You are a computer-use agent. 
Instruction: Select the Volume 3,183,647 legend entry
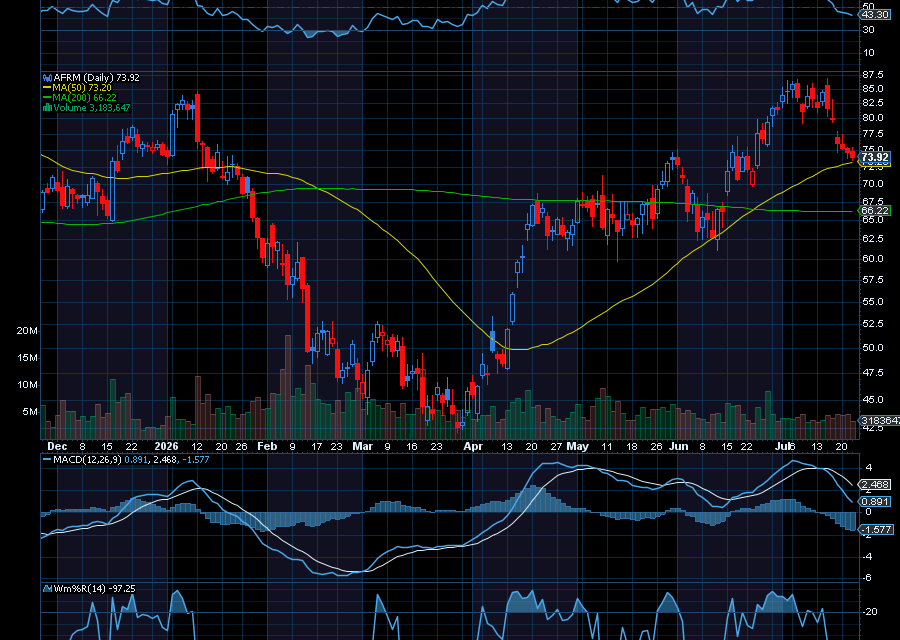(x=92, y=107)
